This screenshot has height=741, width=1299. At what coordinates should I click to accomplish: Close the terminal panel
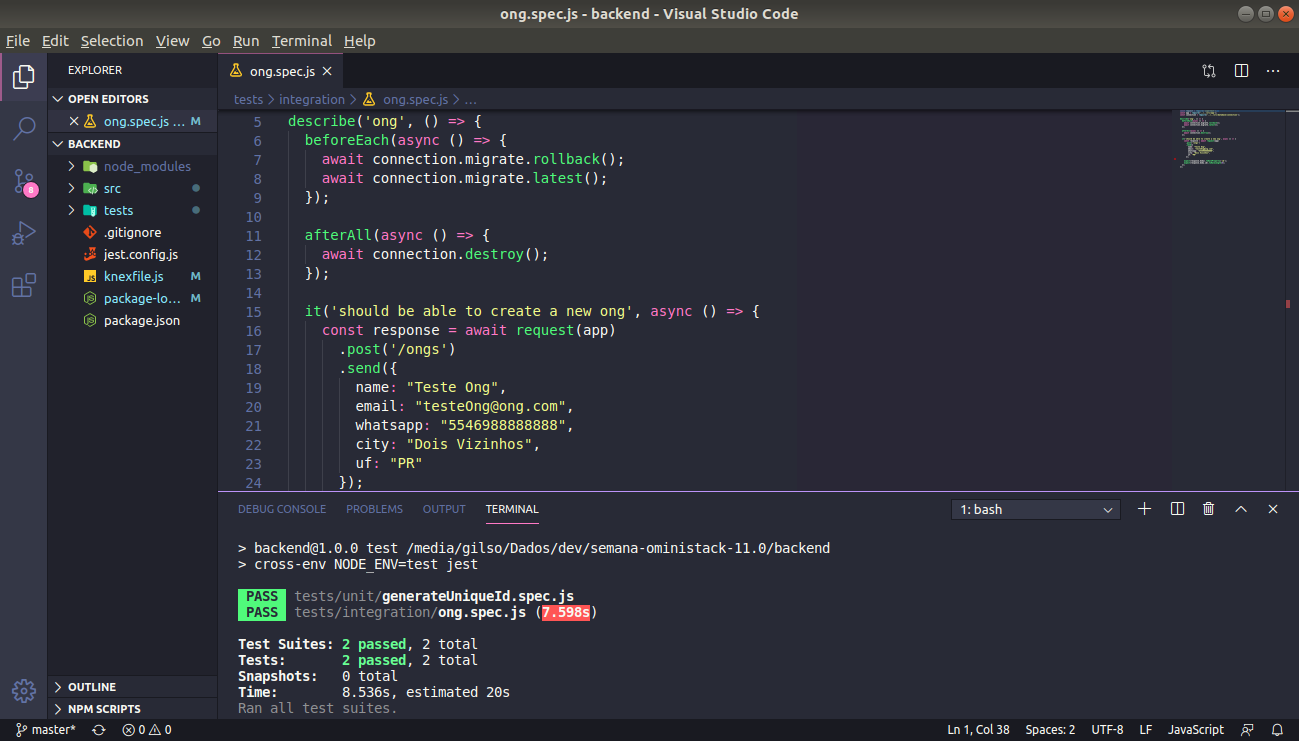point(1273,509)
